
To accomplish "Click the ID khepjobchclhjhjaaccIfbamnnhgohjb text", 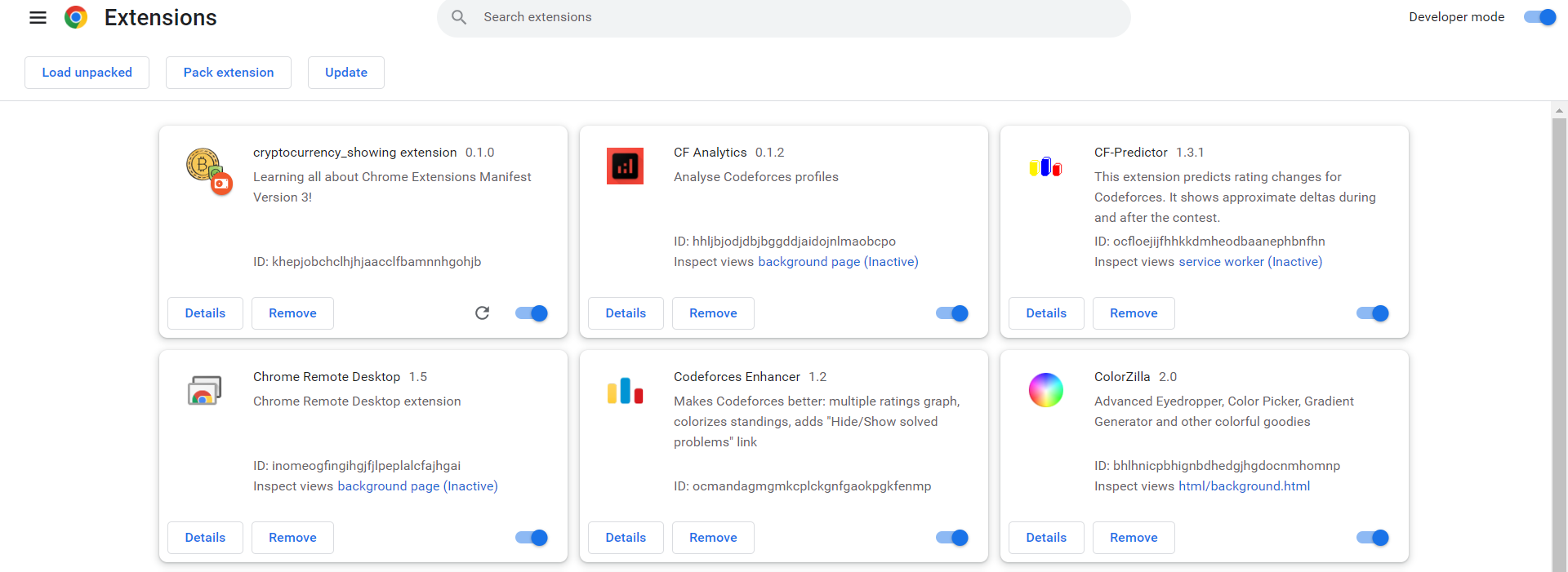I will click(367, 262).
